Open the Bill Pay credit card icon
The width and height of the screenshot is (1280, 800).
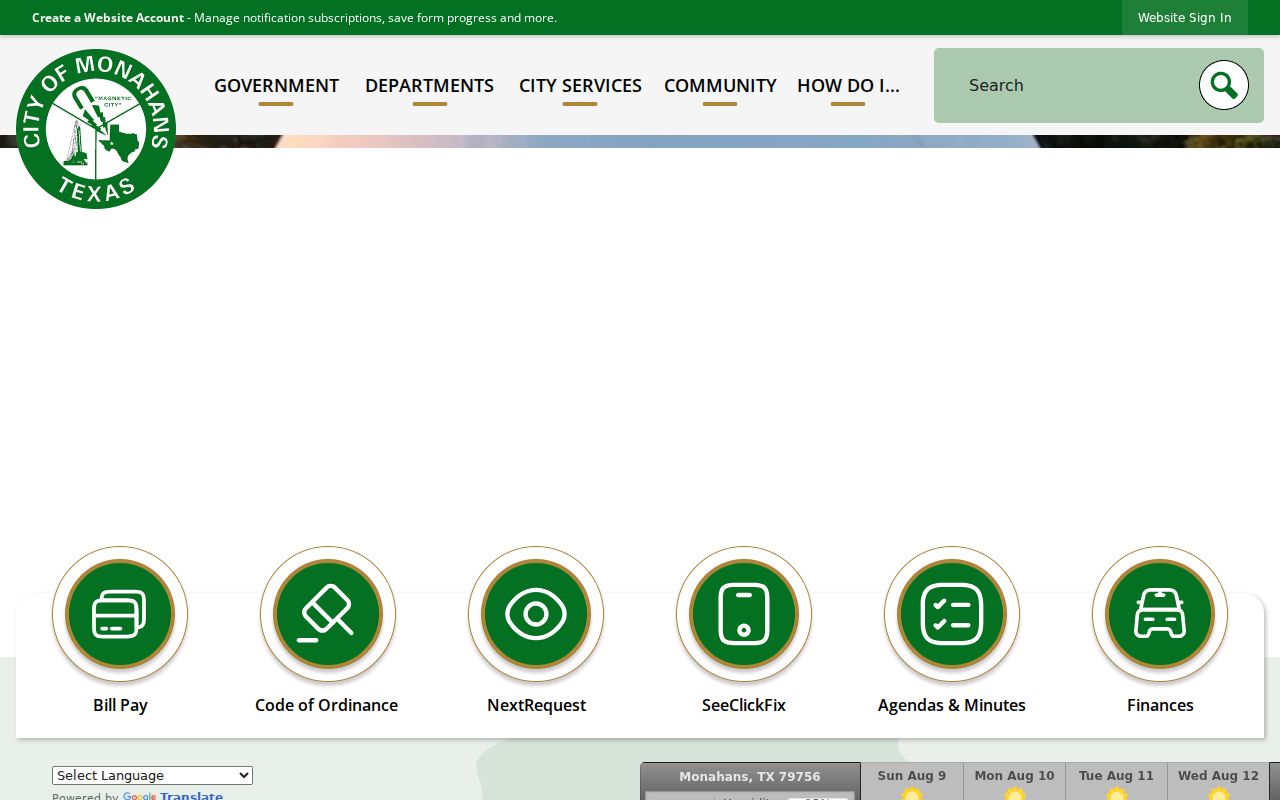tap(120, 614)
